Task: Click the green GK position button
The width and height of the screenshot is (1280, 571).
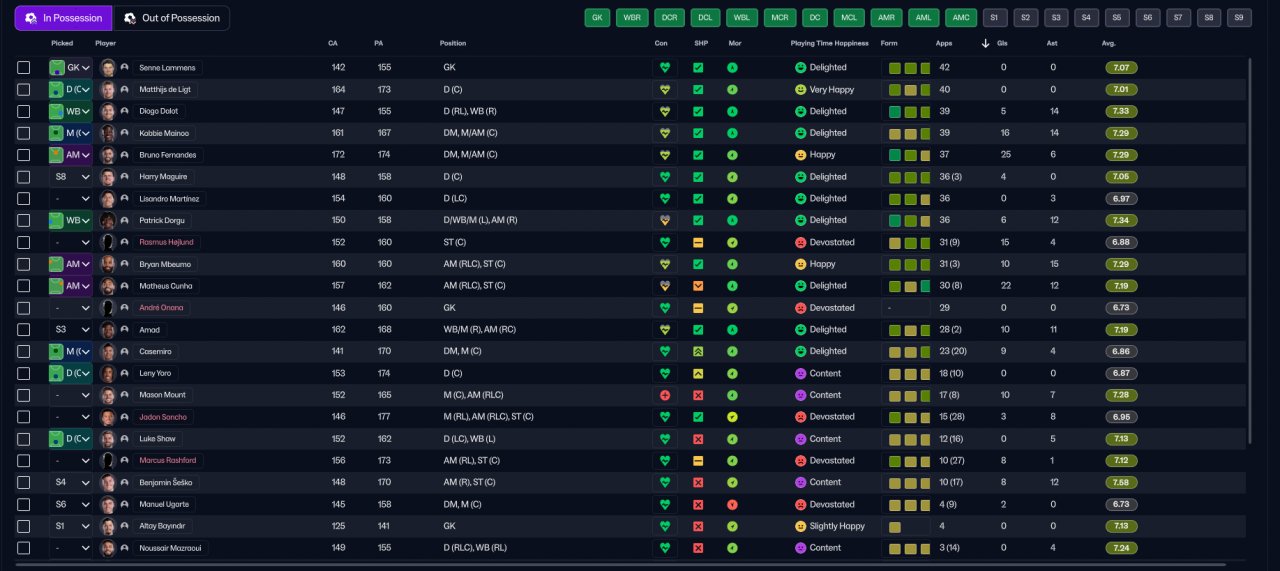Action: [x=598, y=18]
